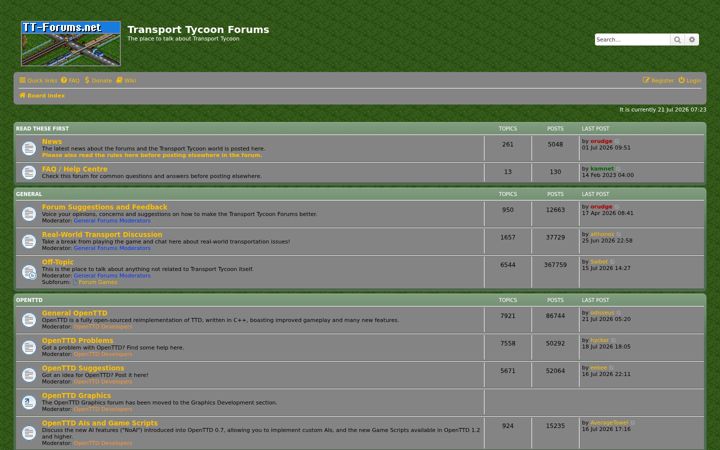Open the FAQ link in the navbar
The width and height of the screenshot is (720, 450).
click(70, 80)
